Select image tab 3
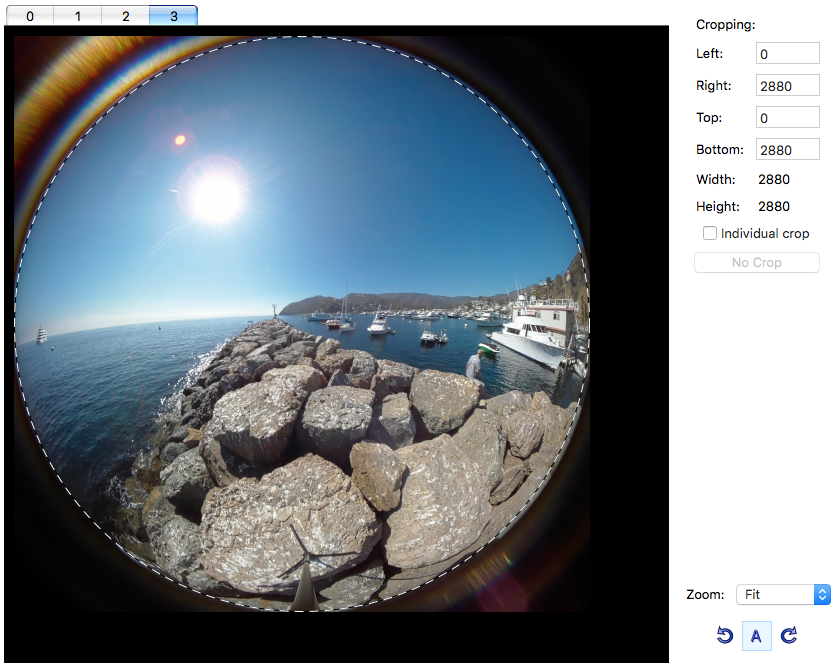 [173, 16]
